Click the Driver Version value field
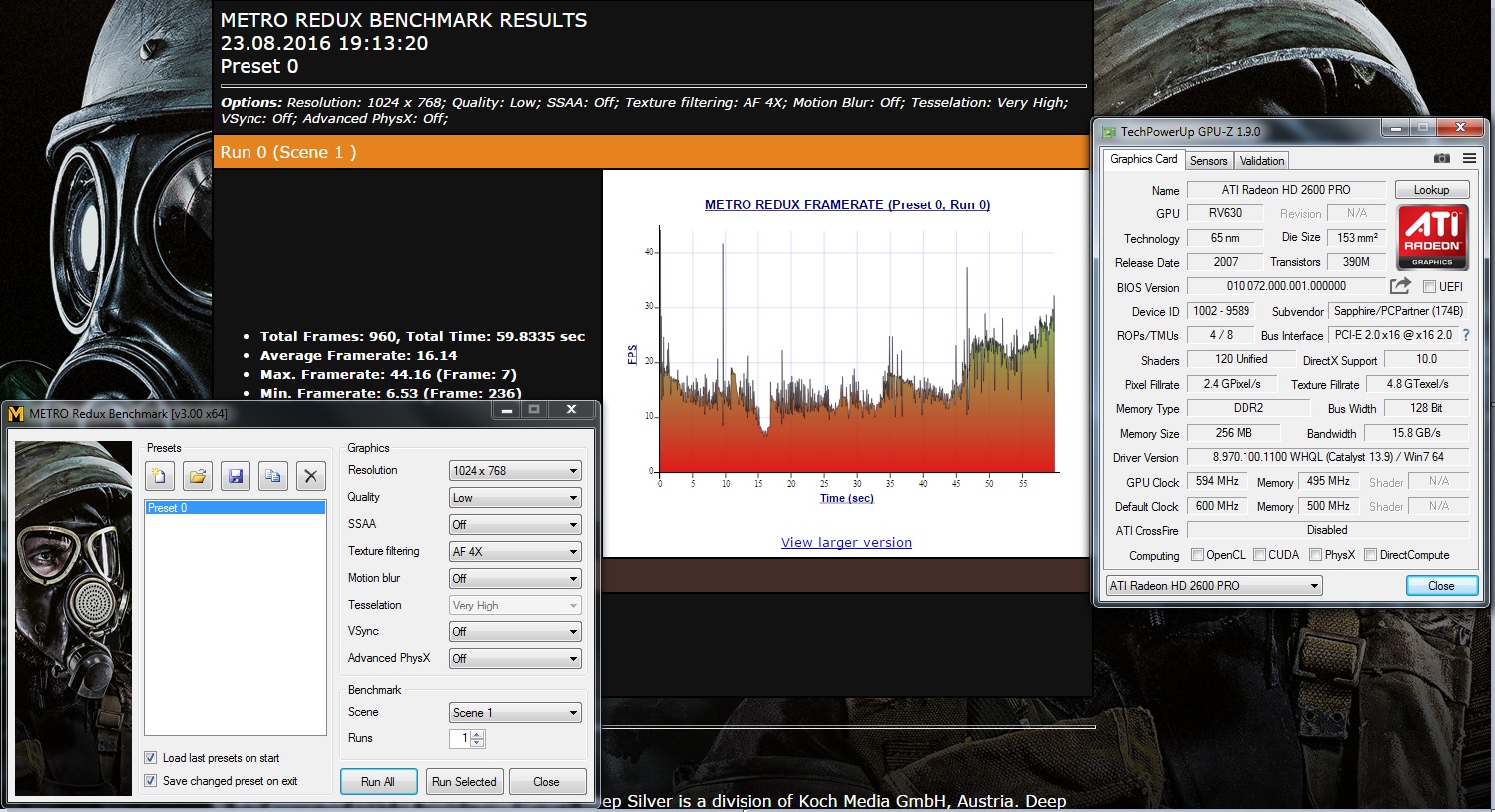The image size is (1495, 812). pos(1327,457)
